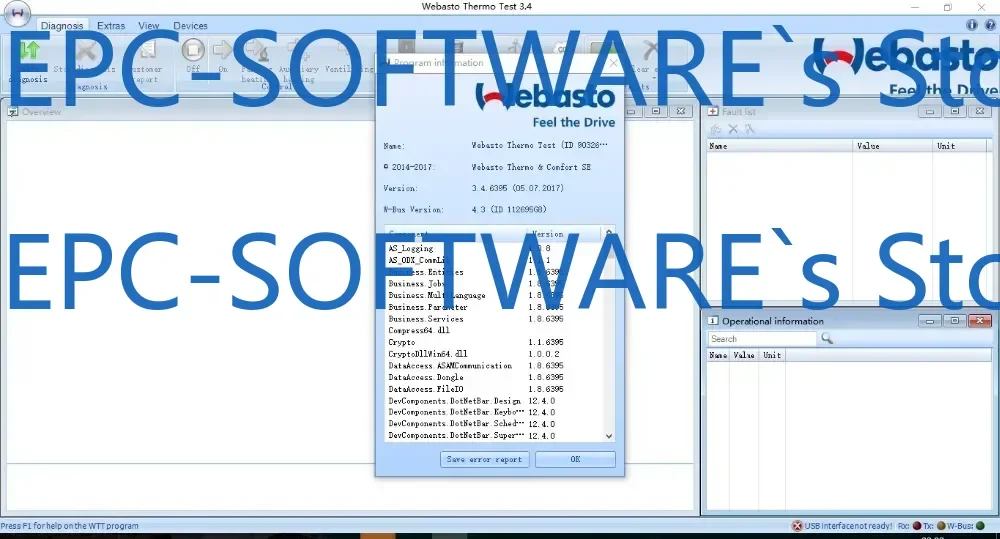This screenshot has width=1000, height=539.
Task: Select the DevComponents.DotNetBar.Design row
Action: (x=494, y=401)
